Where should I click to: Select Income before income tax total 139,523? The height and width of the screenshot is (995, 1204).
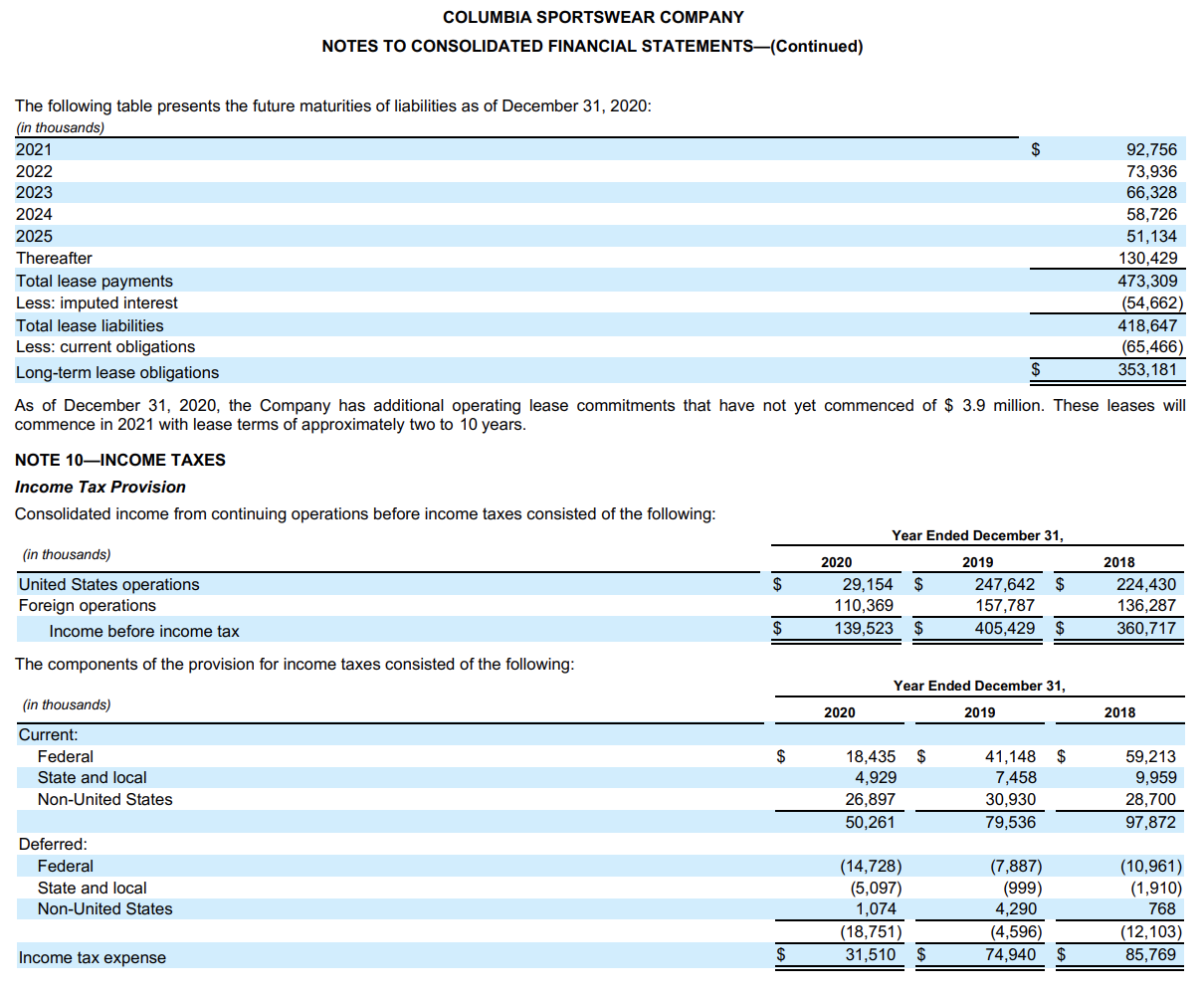863,629
